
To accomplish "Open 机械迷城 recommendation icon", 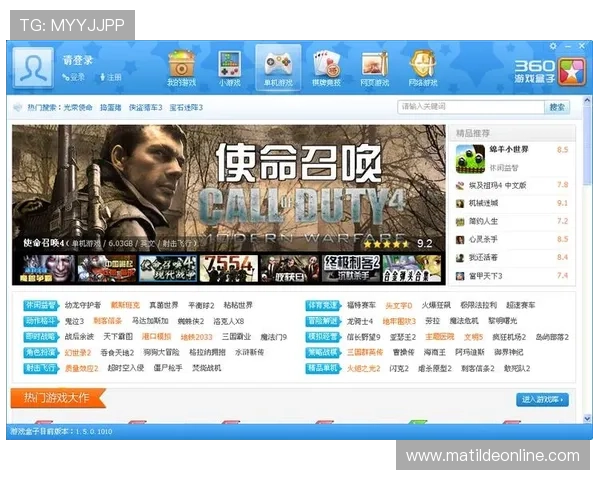I will pos(460,204).
